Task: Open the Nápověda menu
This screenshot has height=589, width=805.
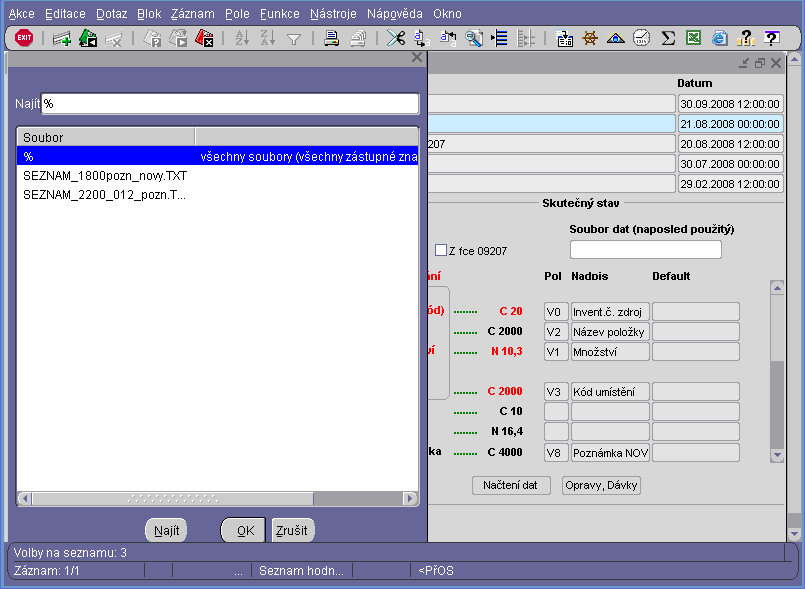Action: click(395, 14)
